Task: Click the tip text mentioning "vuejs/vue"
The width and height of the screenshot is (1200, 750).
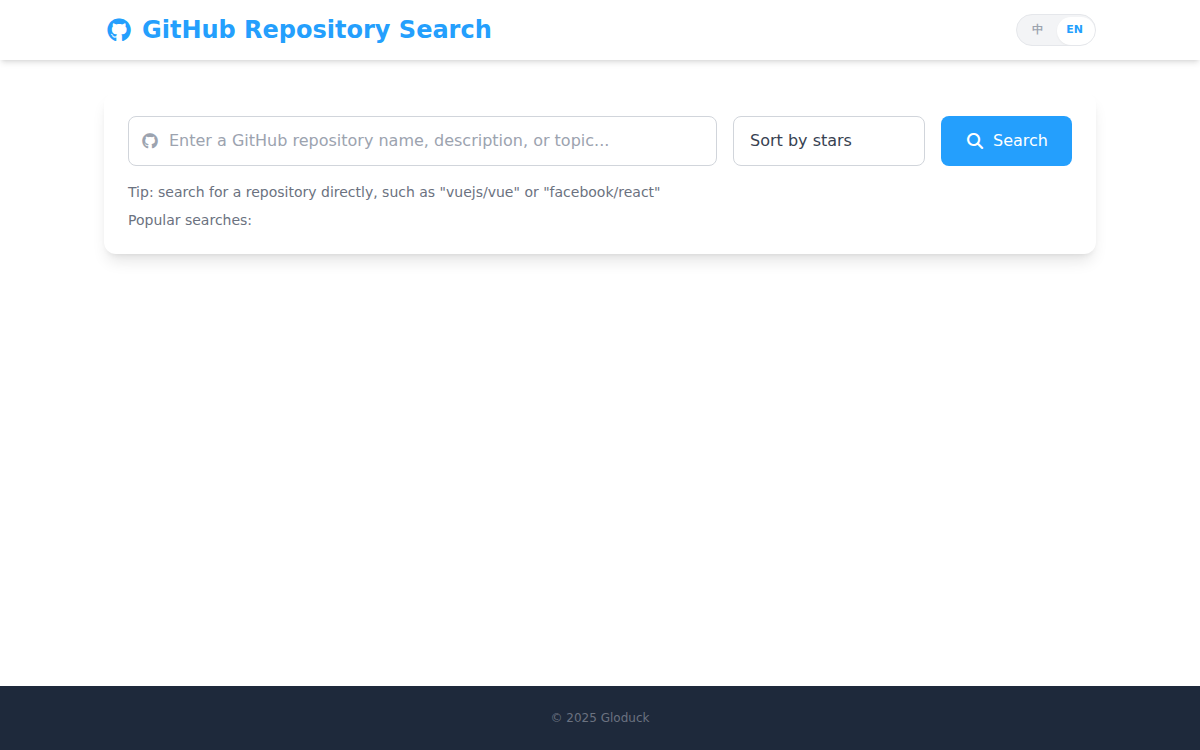Action: tap(394, 192)
